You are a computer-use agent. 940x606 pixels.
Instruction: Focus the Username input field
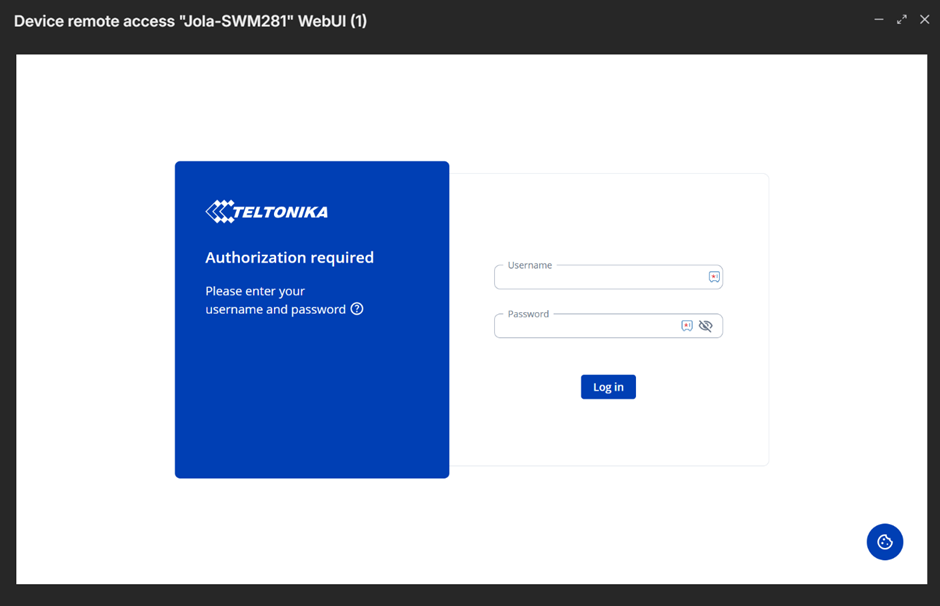tap(598, 278)
